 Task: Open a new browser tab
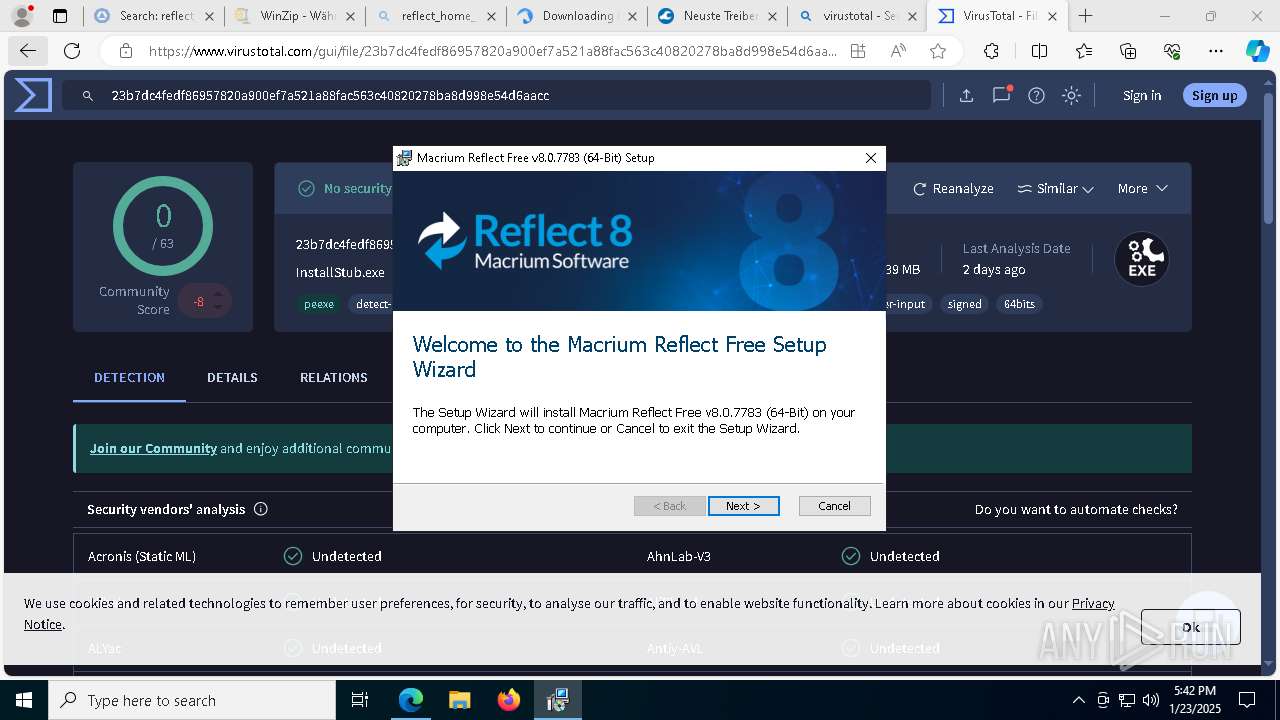coord(1086,16)
